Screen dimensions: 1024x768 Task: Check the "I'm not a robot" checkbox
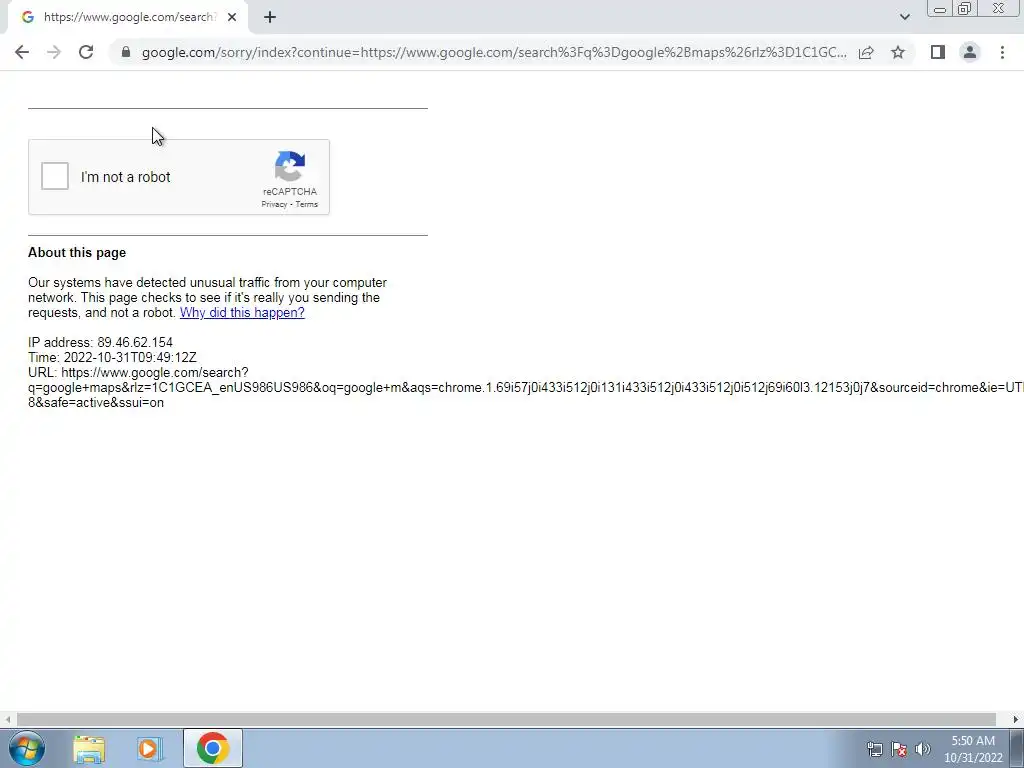55,176
